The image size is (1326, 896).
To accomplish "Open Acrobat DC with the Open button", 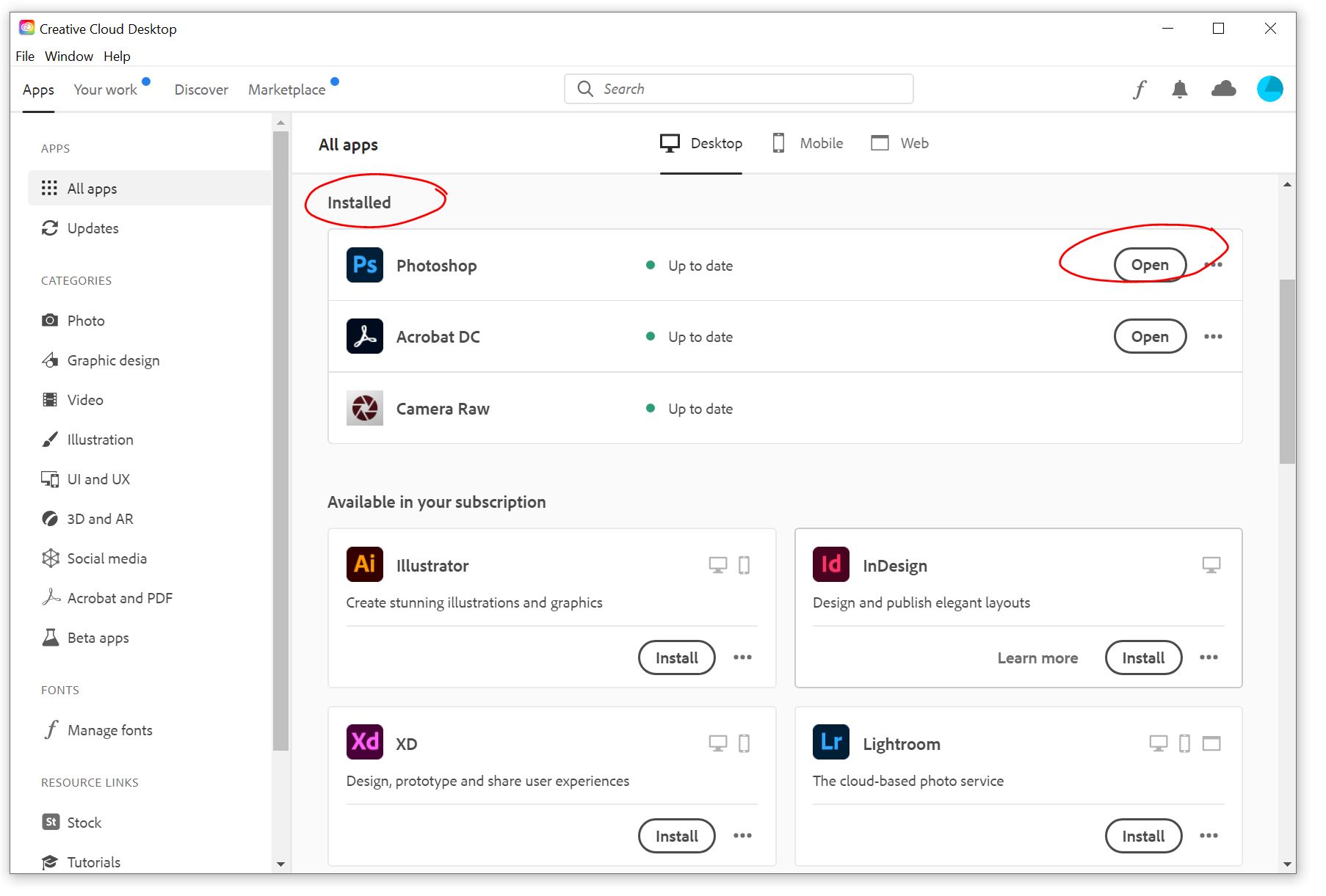I will (1150, 337).
